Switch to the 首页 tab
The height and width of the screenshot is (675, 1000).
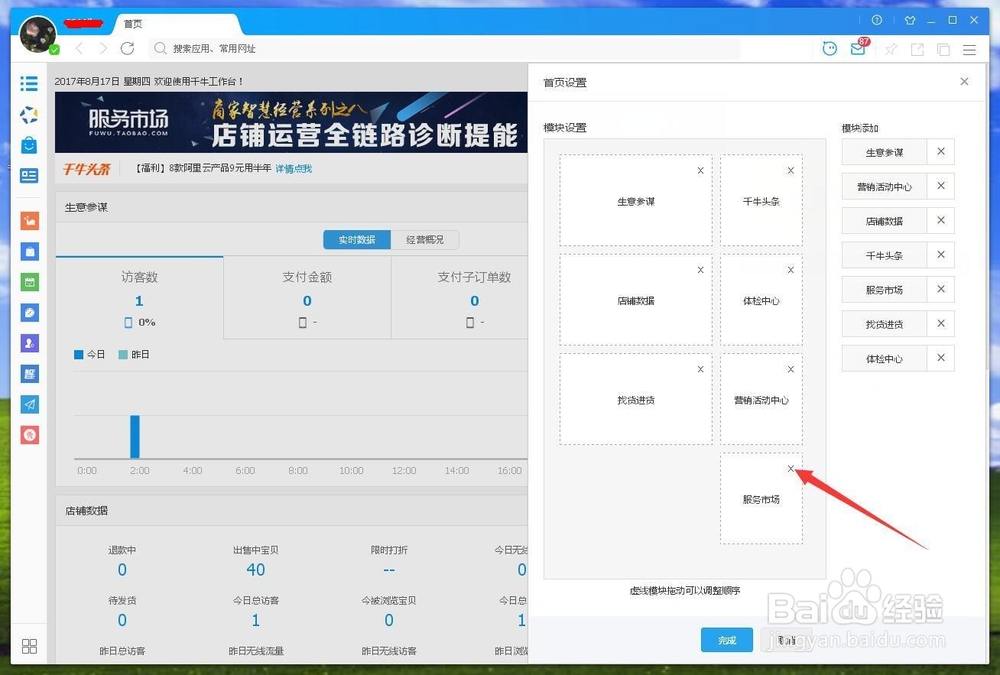click(133, 24)
